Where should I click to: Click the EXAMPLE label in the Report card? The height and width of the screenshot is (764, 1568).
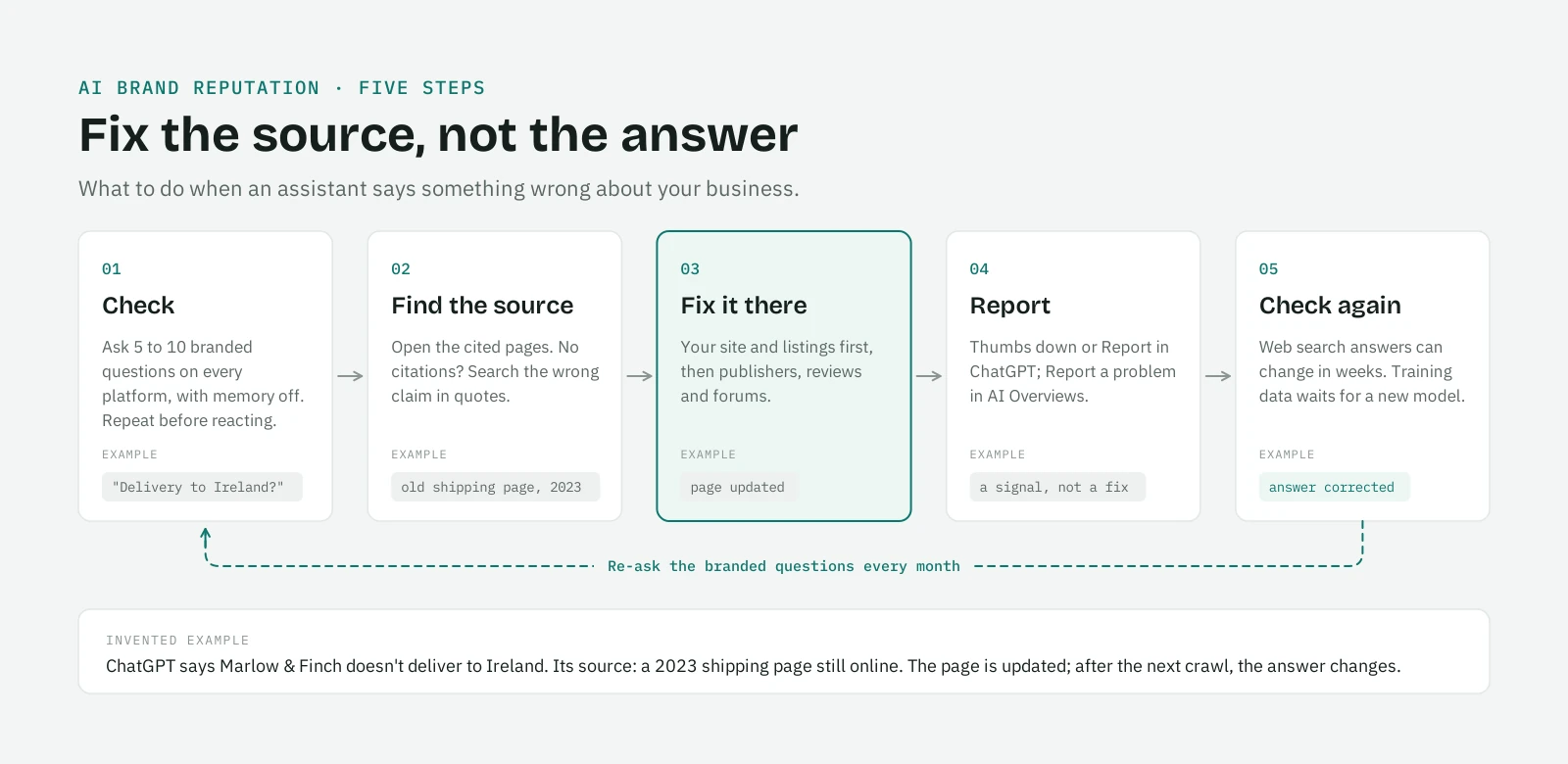point(997,454)
